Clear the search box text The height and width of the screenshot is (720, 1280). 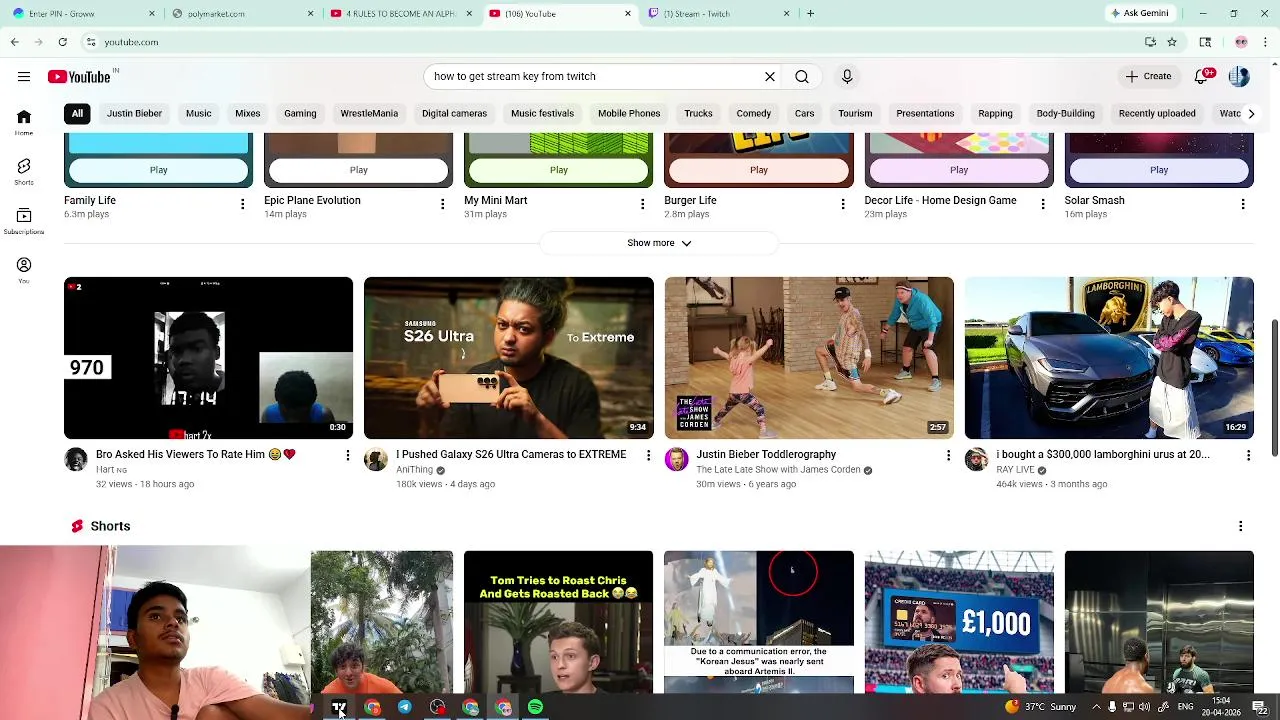[770, 77]
